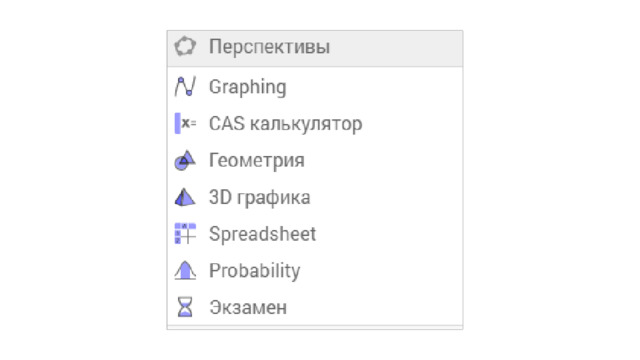Click the CAS калькулятор x= icon
This screenshot has width=640, height=360.
(185, 123)
